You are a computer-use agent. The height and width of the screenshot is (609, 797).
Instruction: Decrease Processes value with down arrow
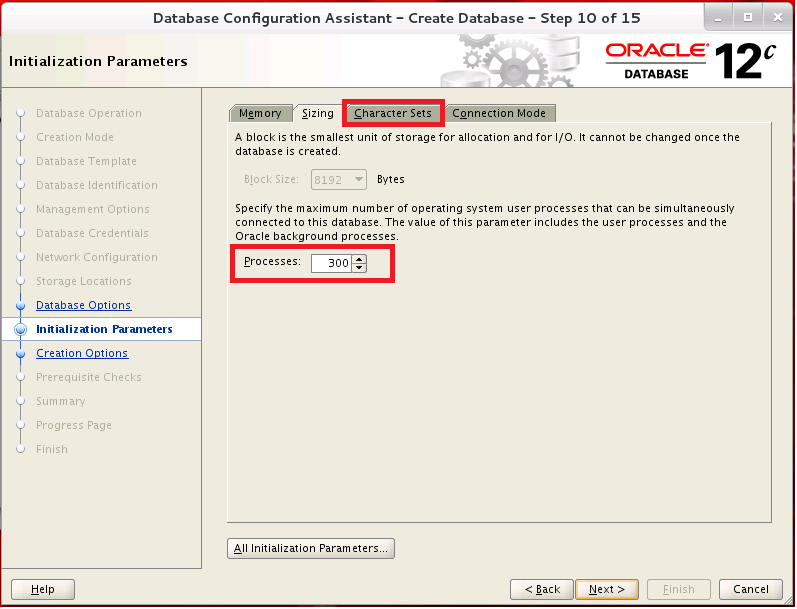point(360,268)
